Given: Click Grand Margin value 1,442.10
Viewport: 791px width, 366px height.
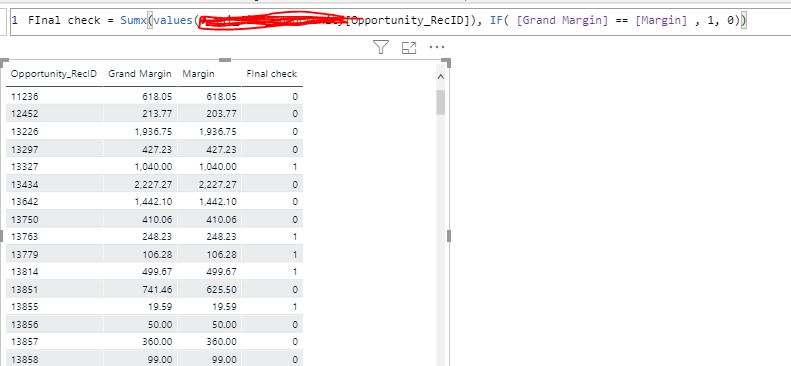Looking at the screenshot, I should [x=153, y=202].
